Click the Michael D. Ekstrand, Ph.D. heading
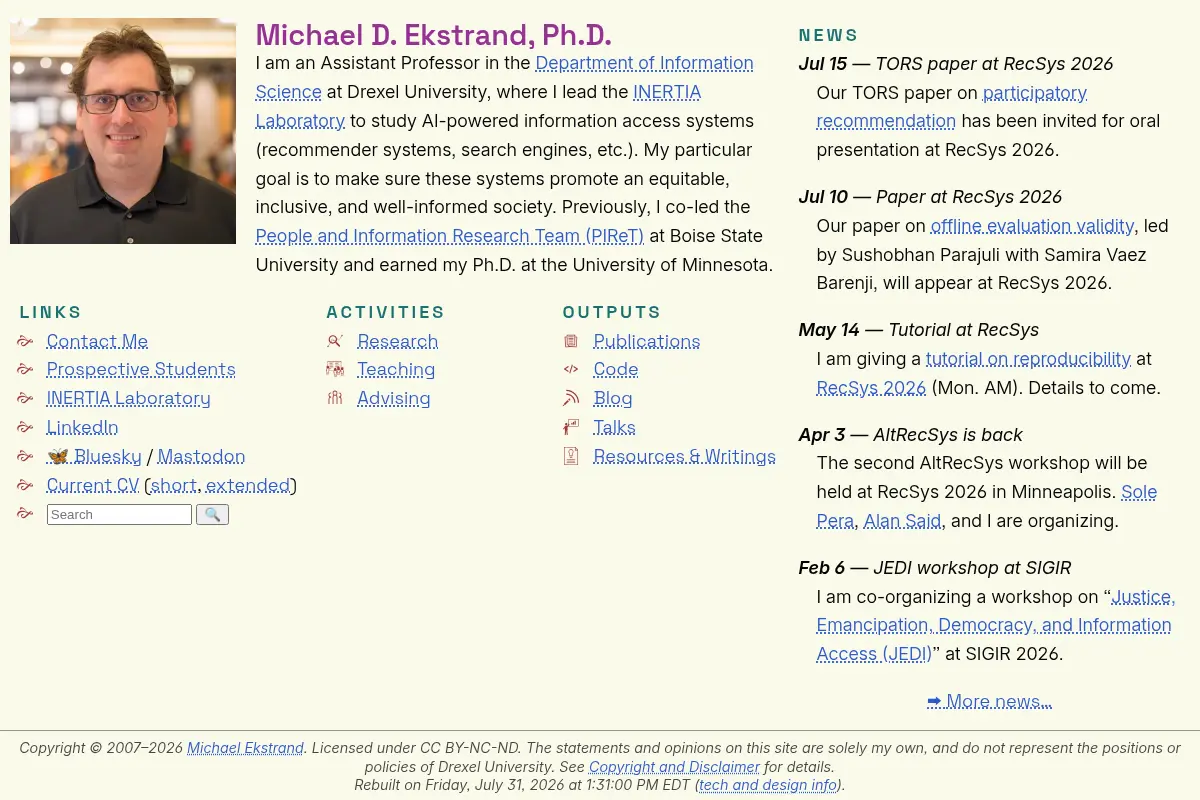Image resolution: width=1200 pixels, height=800 pixels. coord(433,35)
